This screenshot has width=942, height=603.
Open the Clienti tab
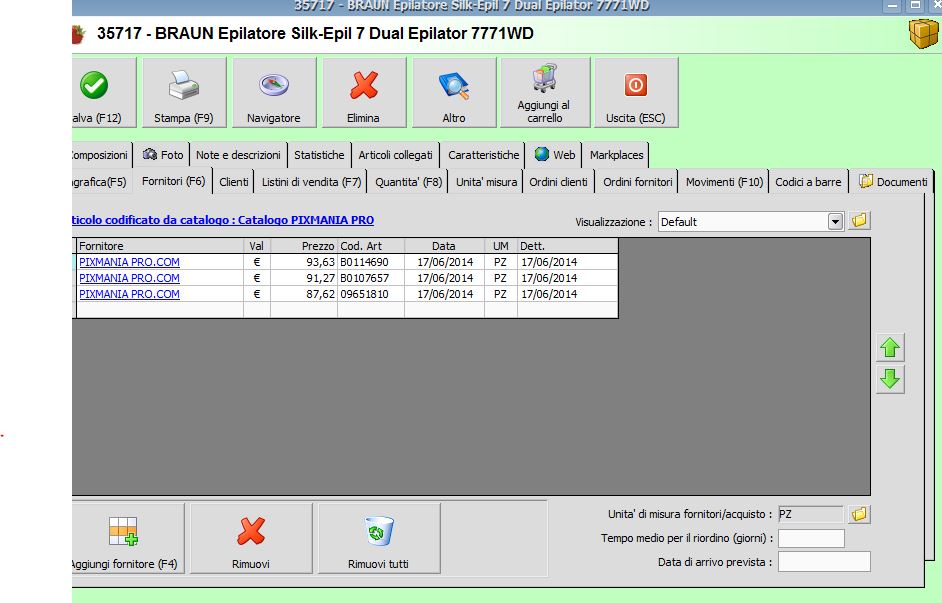[234, 182]
